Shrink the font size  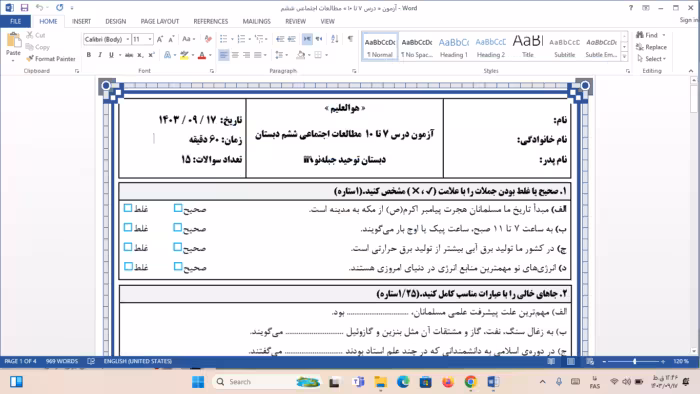click(x=171, y=39)
